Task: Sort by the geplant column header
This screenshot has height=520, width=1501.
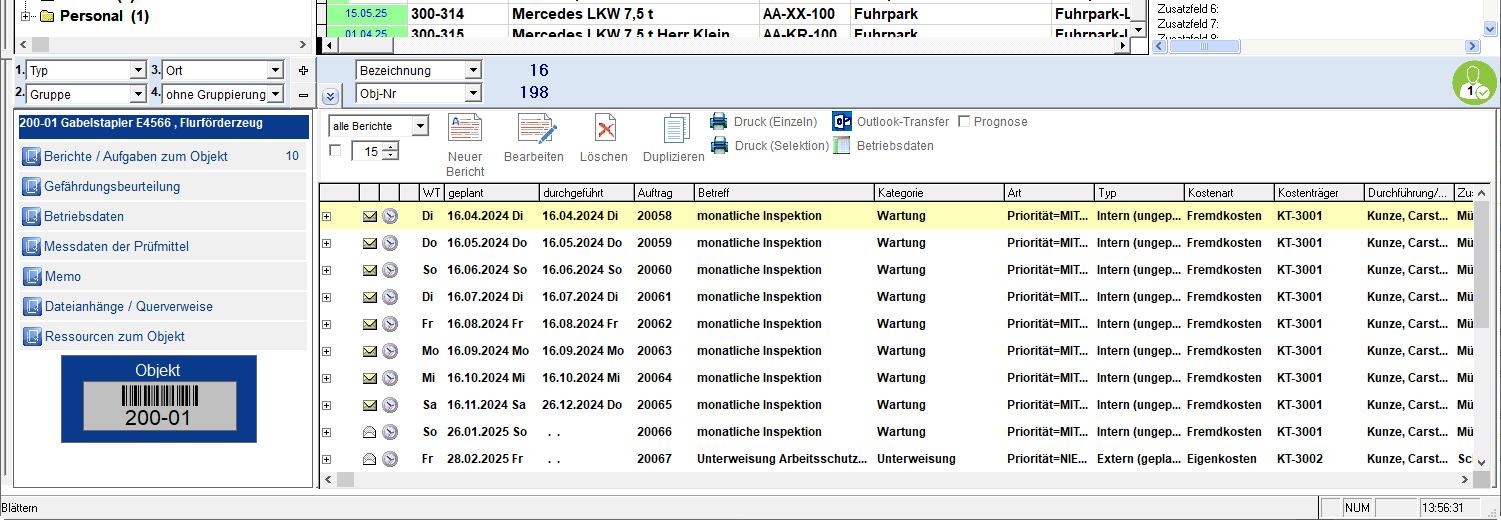Action: point(491,193)
